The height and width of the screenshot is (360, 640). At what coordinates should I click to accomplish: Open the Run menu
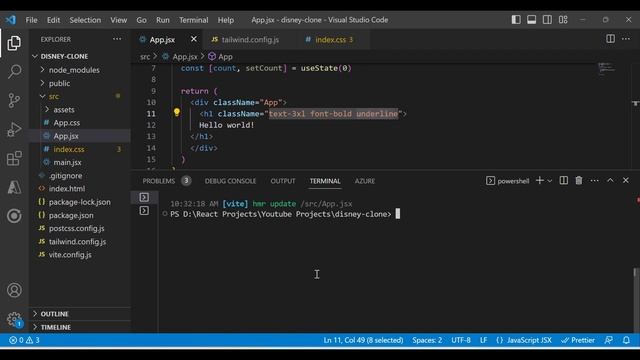(162, 20)
